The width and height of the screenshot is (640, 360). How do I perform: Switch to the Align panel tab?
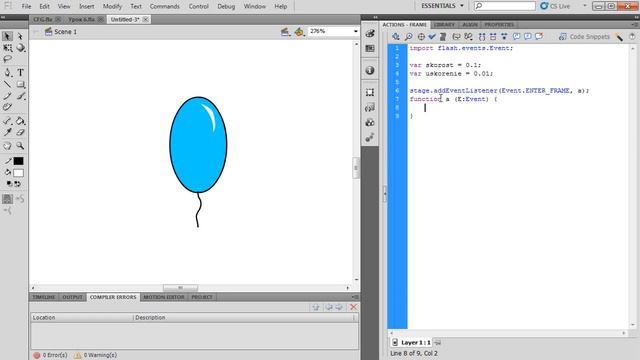pyautogui.click(x=470, y=24)
